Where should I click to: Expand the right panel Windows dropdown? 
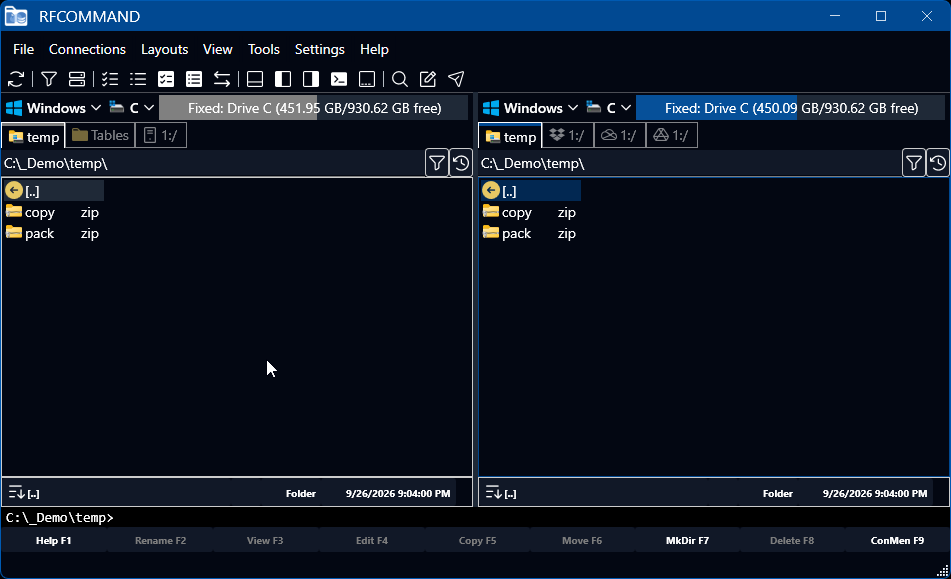[x=530, y=108]
